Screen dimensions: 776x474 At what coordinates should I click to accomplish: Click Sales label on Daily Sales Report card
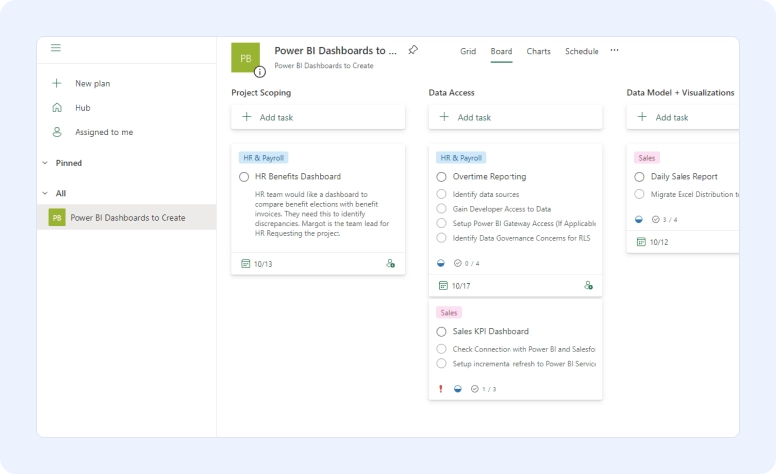click(x=646, y=158)
